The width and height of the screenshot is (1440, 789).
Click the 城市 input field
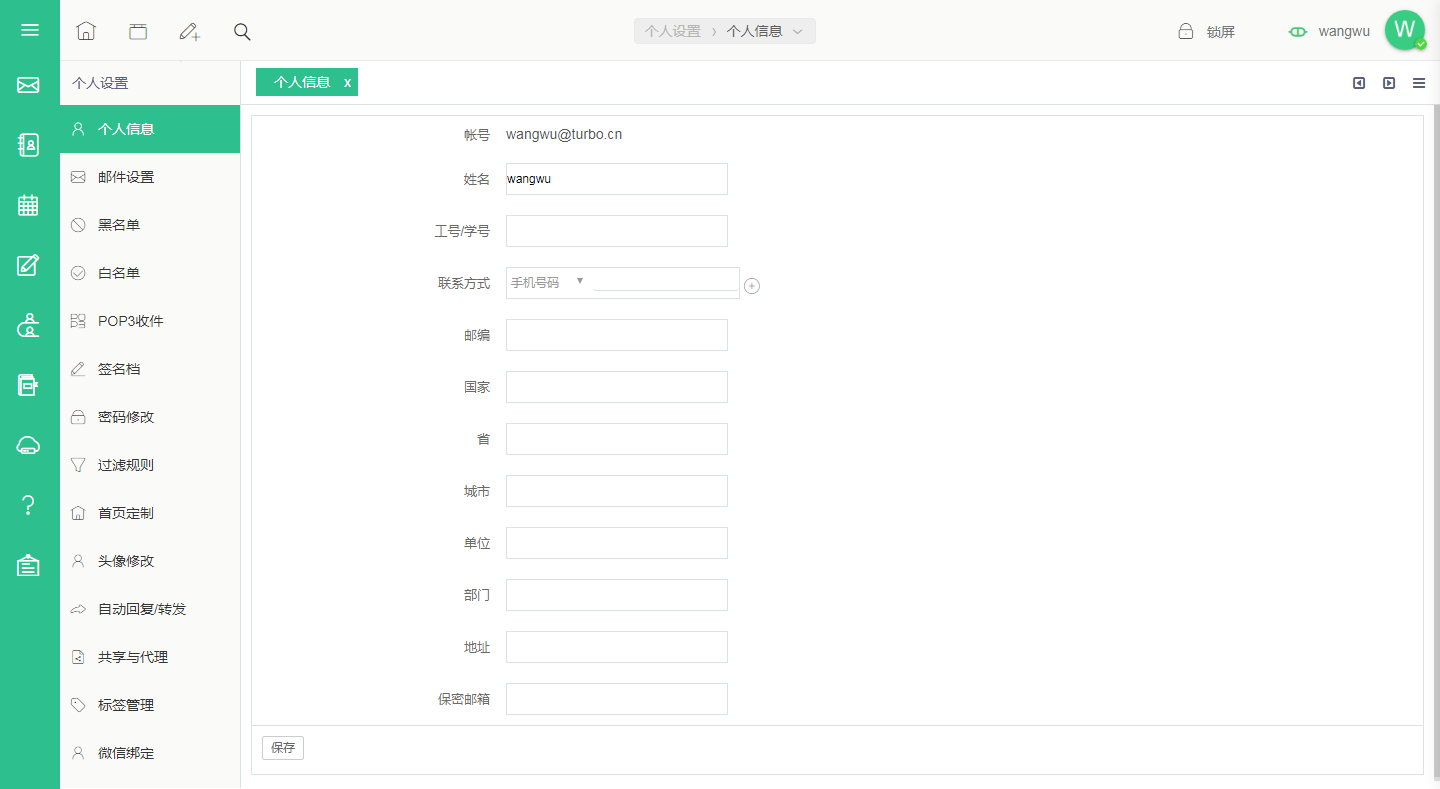[x=617, y=491]
